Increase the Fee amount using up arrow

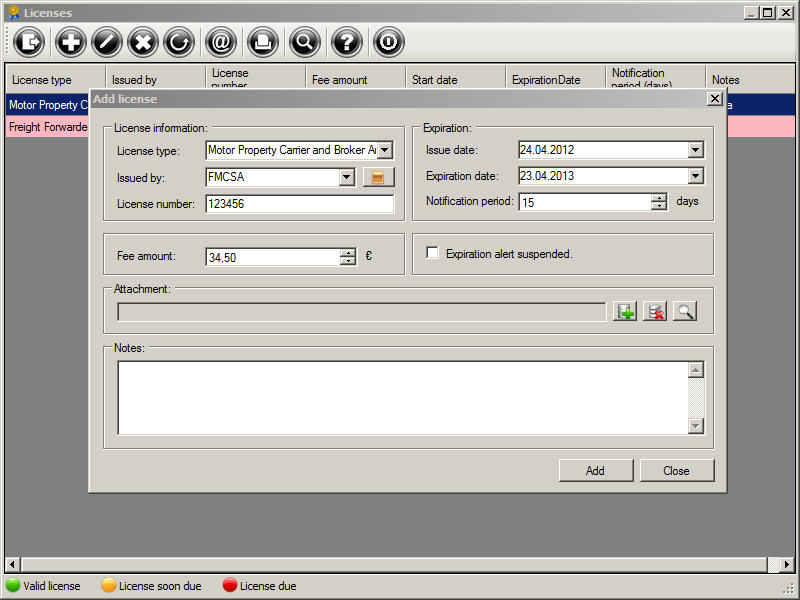pyautogui.click(x=347, y=252)
